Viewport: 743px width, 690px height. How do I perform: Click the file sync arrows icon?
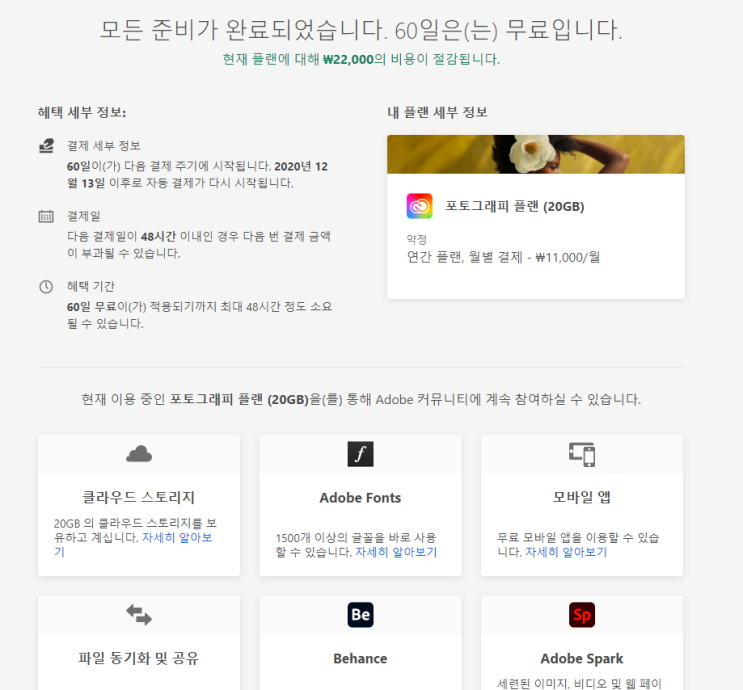[139, 615]
